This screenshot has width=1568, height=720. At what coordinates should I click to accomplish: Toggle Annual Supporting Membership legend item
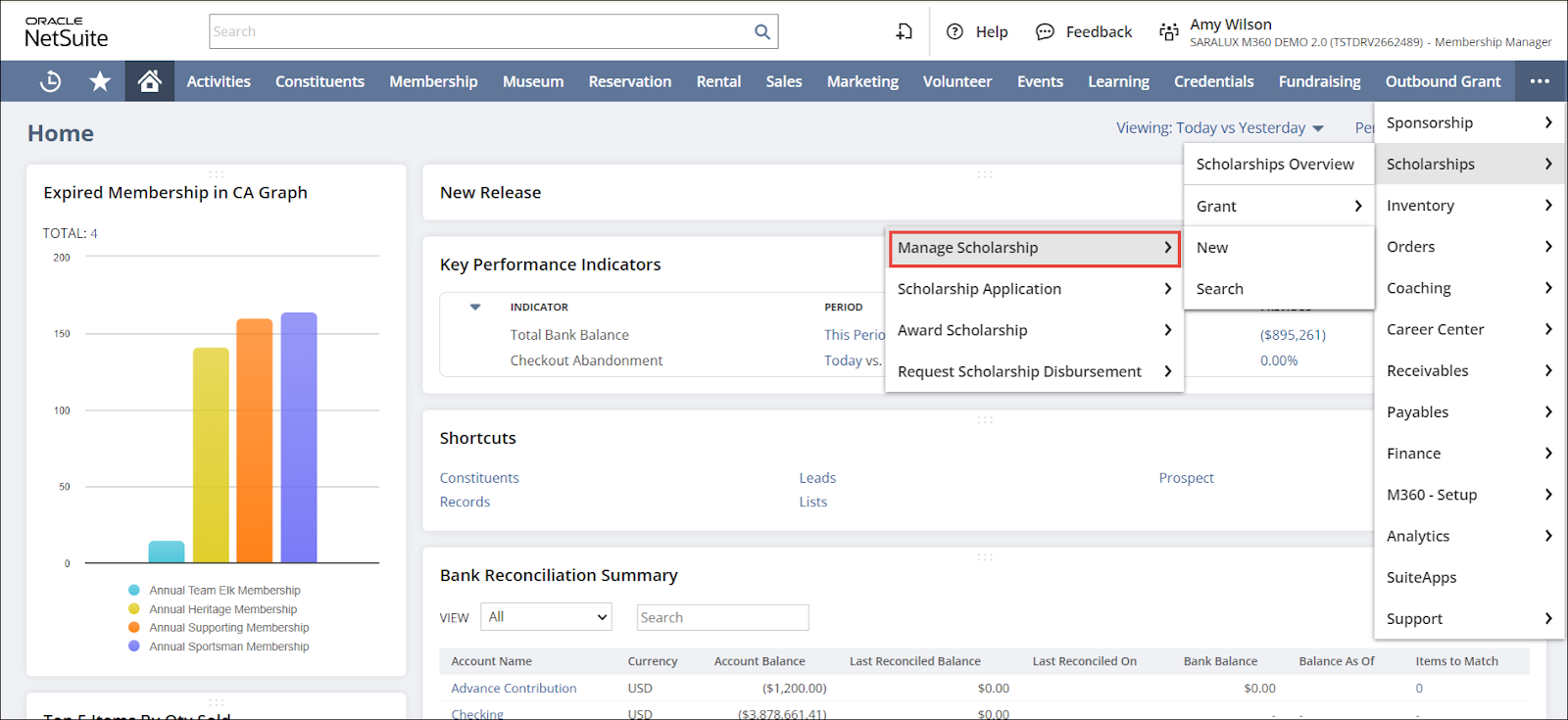pos(228,628)
